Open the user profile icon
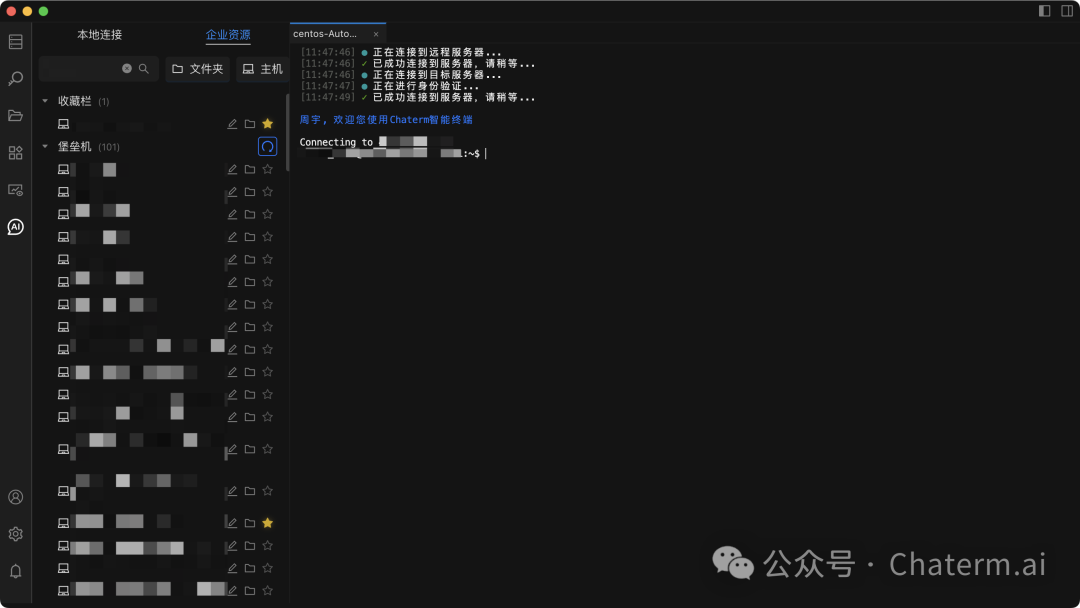The image size is (1080, 608). pos(15,497)
